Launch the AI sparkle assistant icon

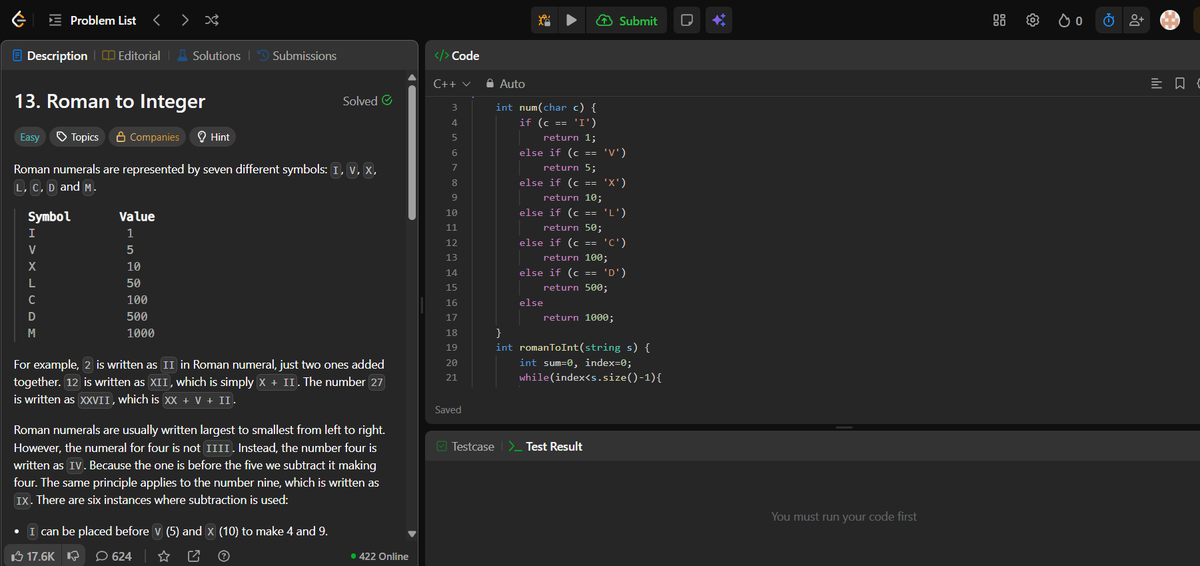(720, 20)
